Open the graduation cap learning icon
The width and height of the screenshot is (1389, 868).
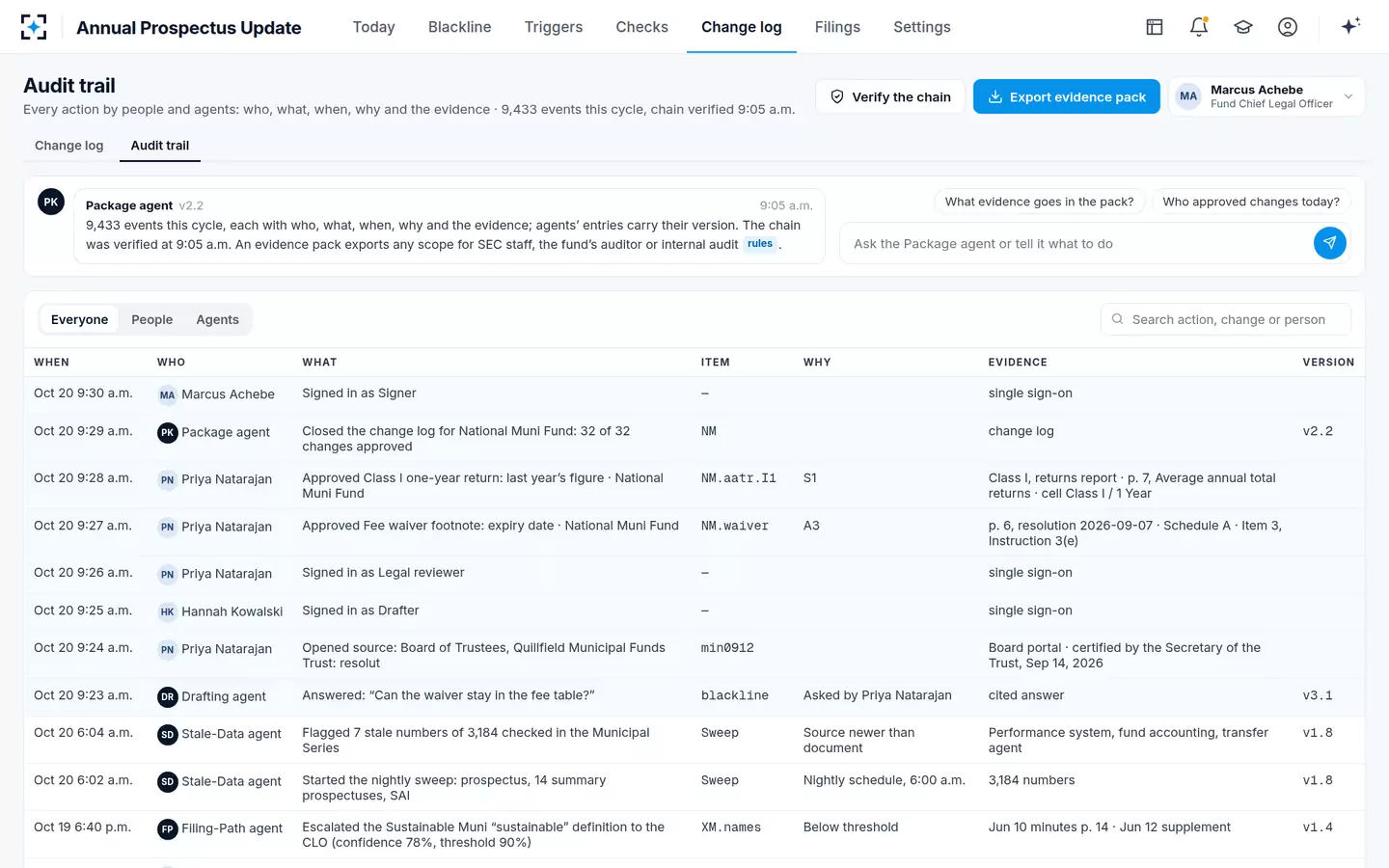pyautogui.click(x=1243, y=27)
